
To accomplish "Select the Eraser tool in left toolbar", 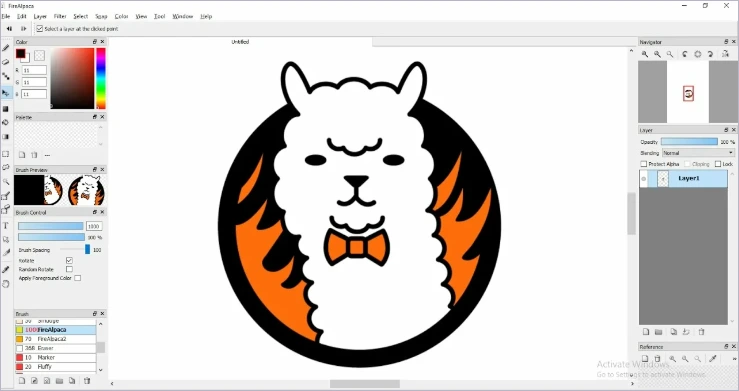I will (6, 62).
